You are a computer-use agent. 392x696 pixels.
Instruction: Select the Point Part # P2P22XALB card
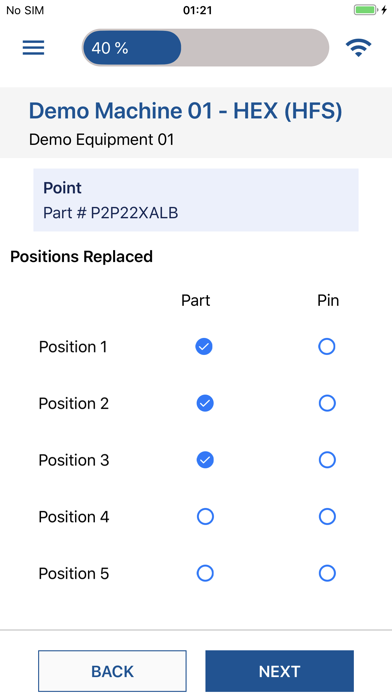coord(196,200)
